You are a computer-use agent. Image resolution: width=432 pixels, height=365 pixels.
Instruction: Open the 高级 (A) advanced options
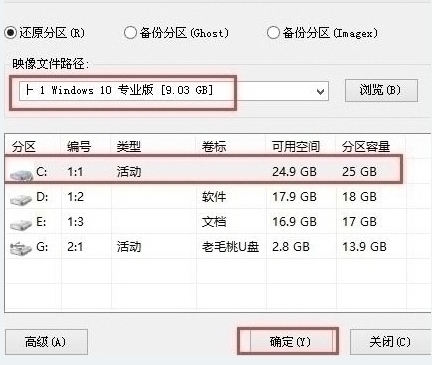[46, 342]
